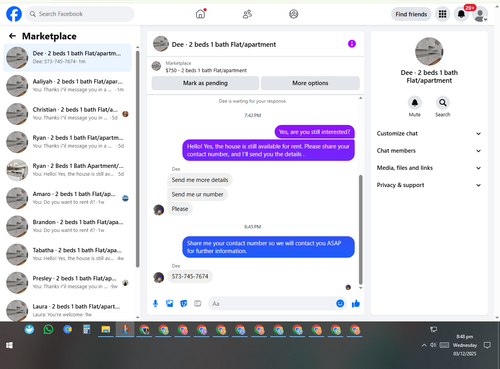Image resolution: width=500 pixels, height=369 pixels.
Task: Open the Facebook Home feed icon
Action: (x=200, y=14)
